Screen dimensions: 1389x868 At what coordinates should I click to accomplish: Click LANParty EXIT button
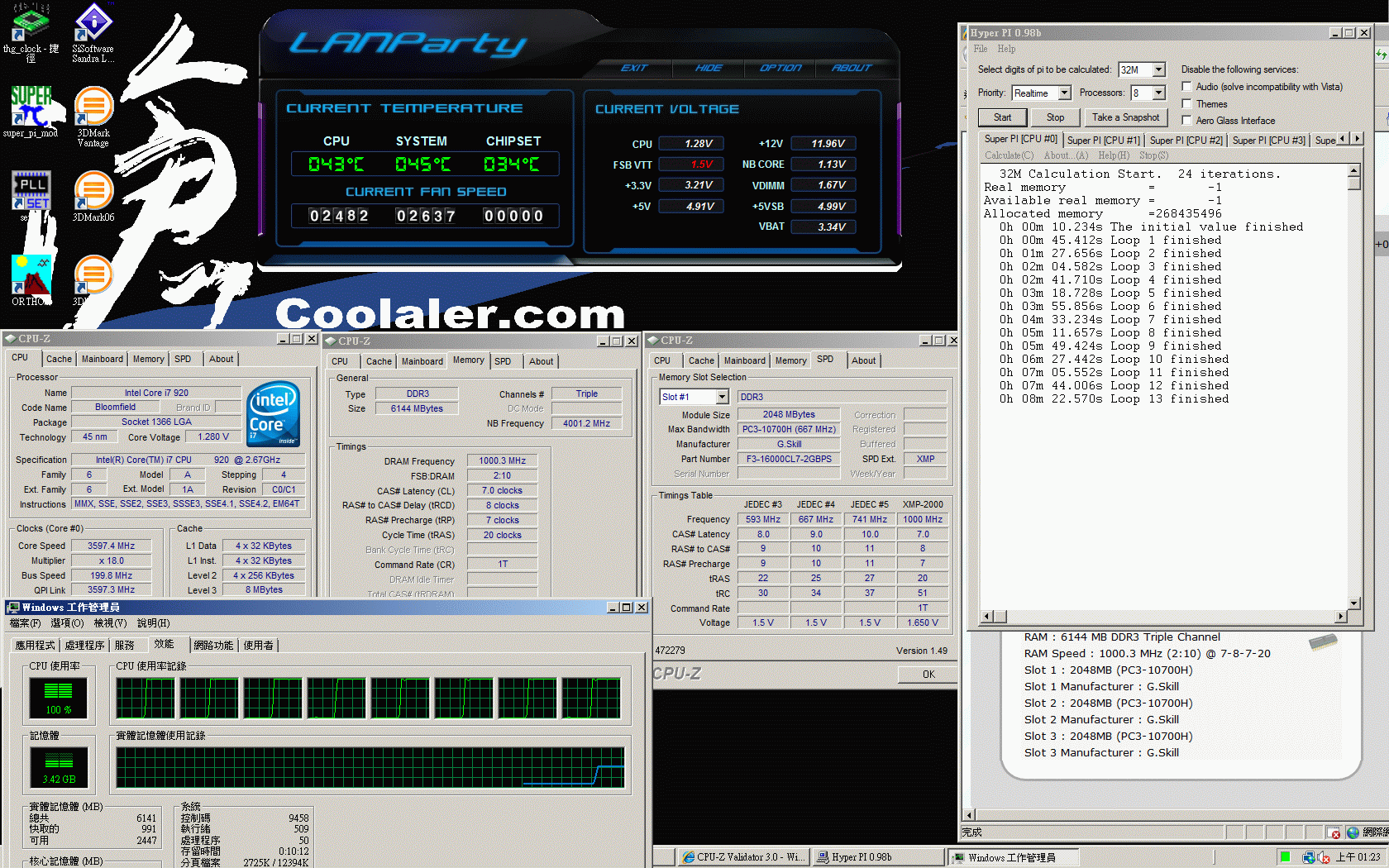point(634,68)
